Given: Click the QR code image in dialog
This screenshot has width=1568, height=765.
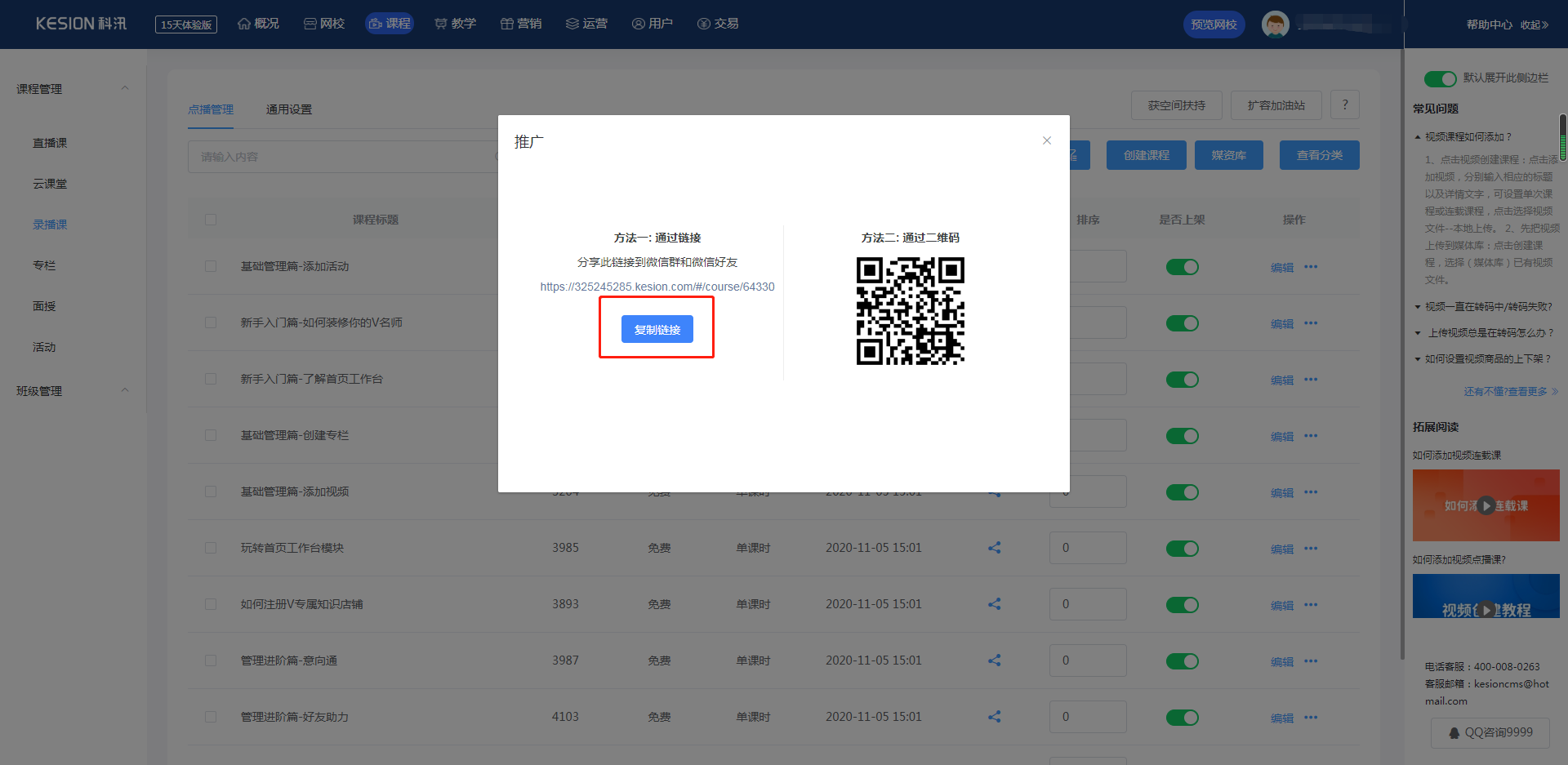Looking at the screenshot, I should pos(910,311).
